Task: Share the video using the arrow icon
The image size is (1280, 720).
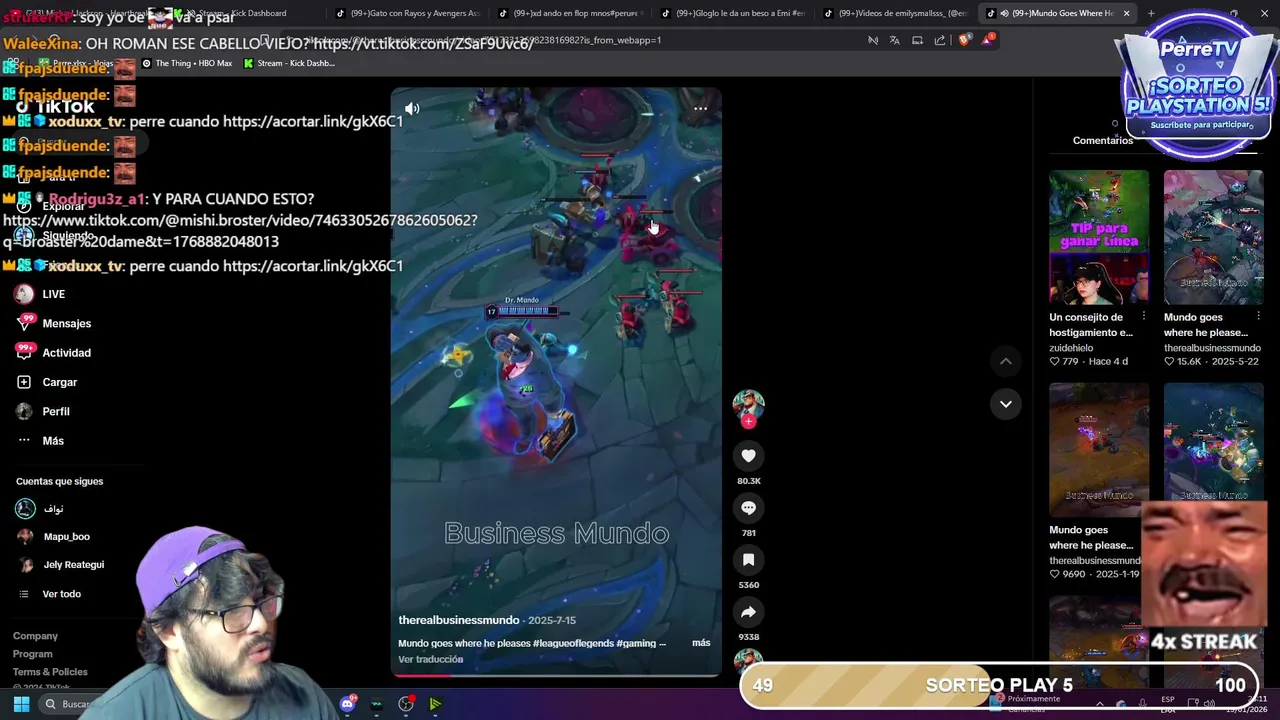Action: pos(748,612)
